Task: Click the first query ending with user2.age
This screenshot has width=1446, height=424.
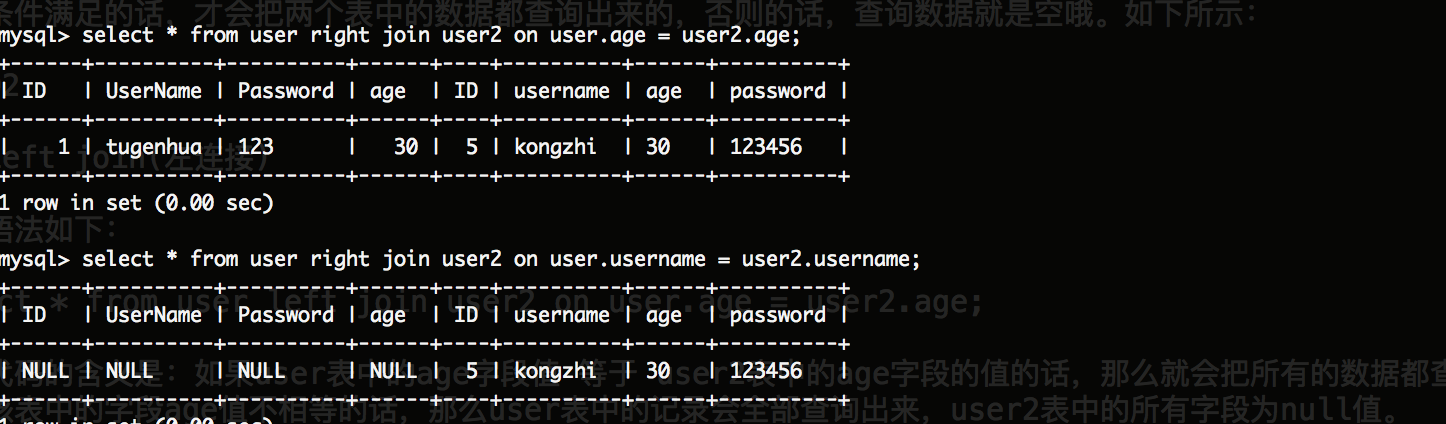Action: point(440,36)
